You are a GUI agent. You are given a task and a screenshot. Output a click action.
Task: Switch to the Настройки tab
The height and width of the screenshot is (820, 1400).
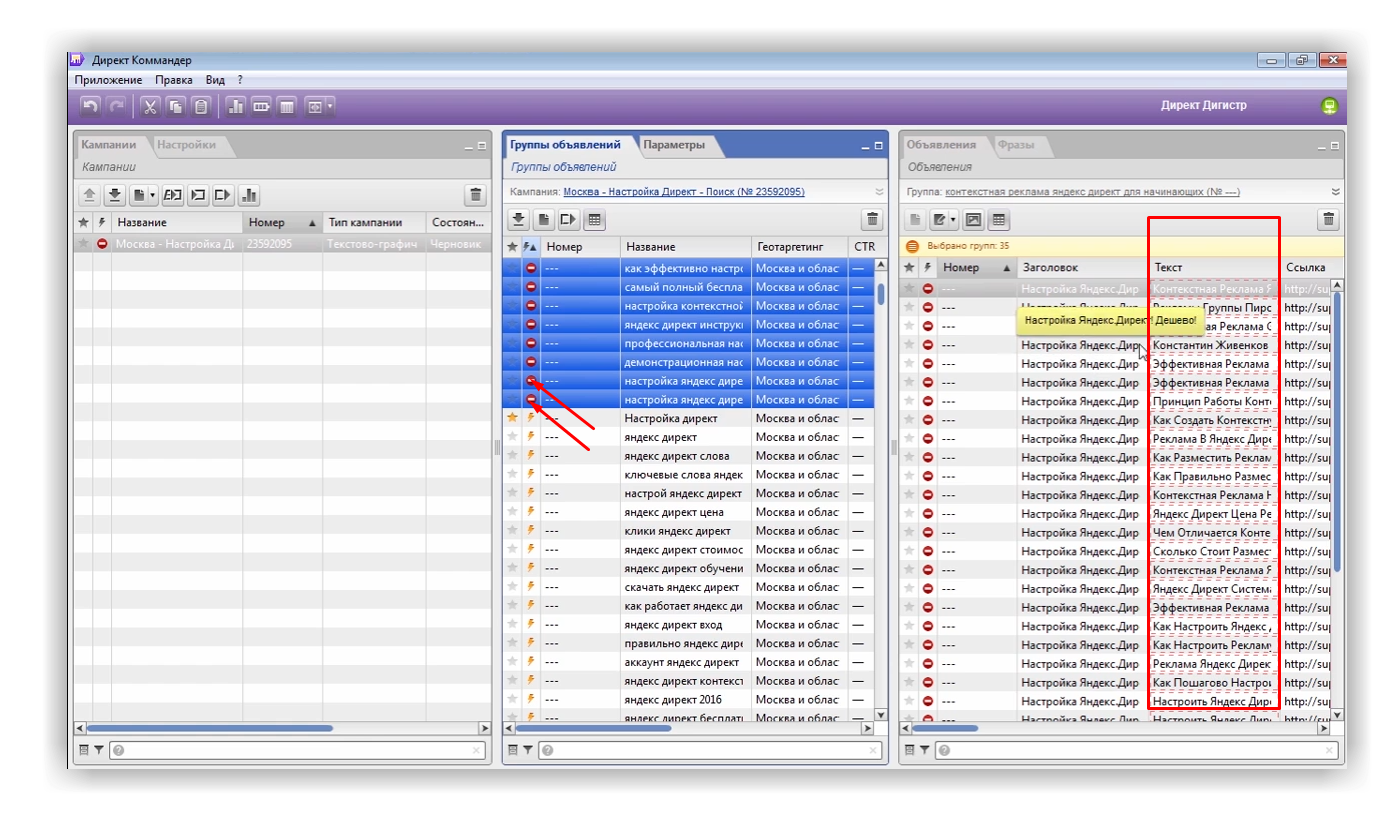[186, 145]
